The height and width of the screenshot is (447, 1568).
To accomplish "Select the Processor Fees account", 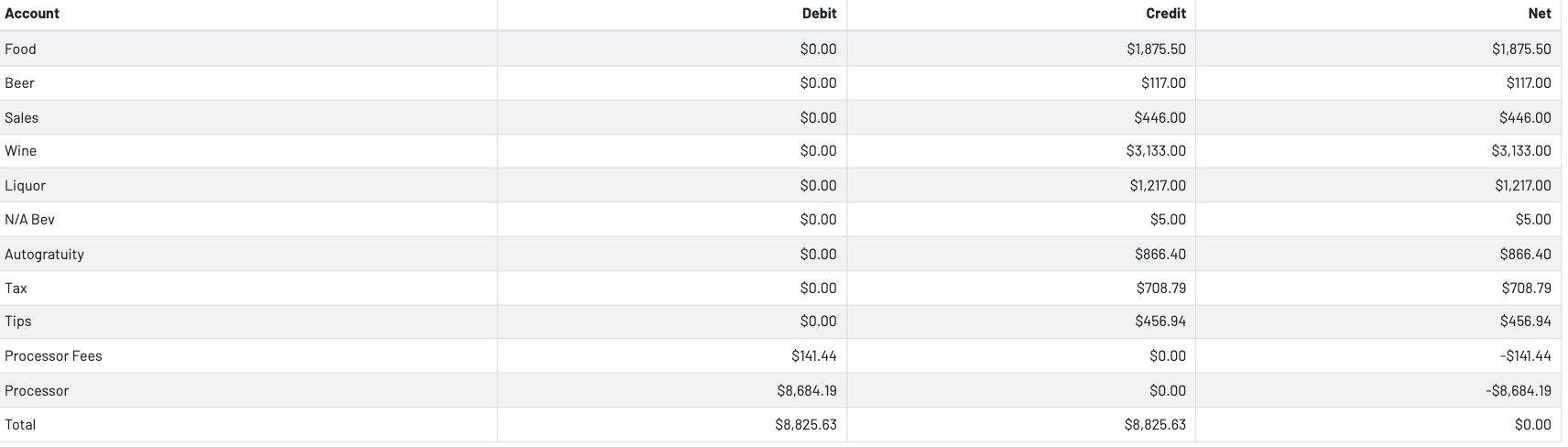I will [x=53, y=356].
